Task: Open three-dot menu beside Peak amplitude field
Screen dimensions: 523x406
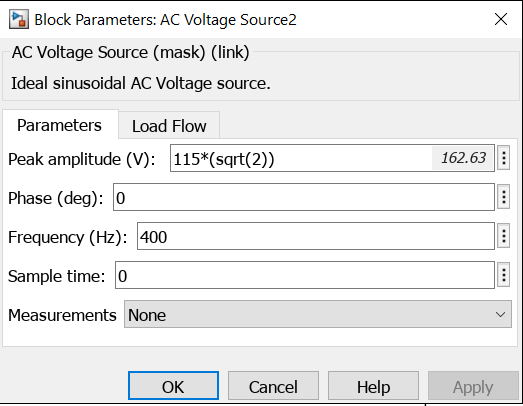Action: (x=504, y=158)
